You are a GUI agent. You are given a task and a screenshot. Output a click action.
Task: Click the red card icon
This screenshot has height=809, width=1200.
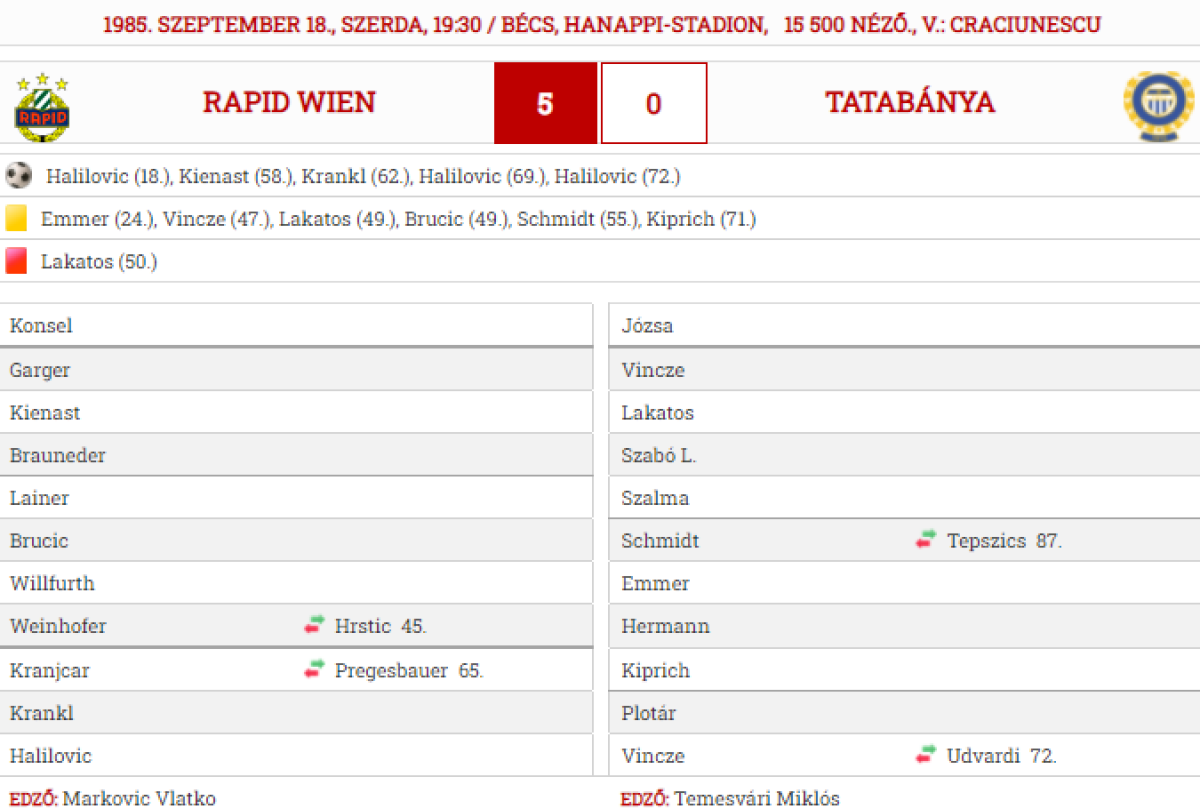point(16,262)
